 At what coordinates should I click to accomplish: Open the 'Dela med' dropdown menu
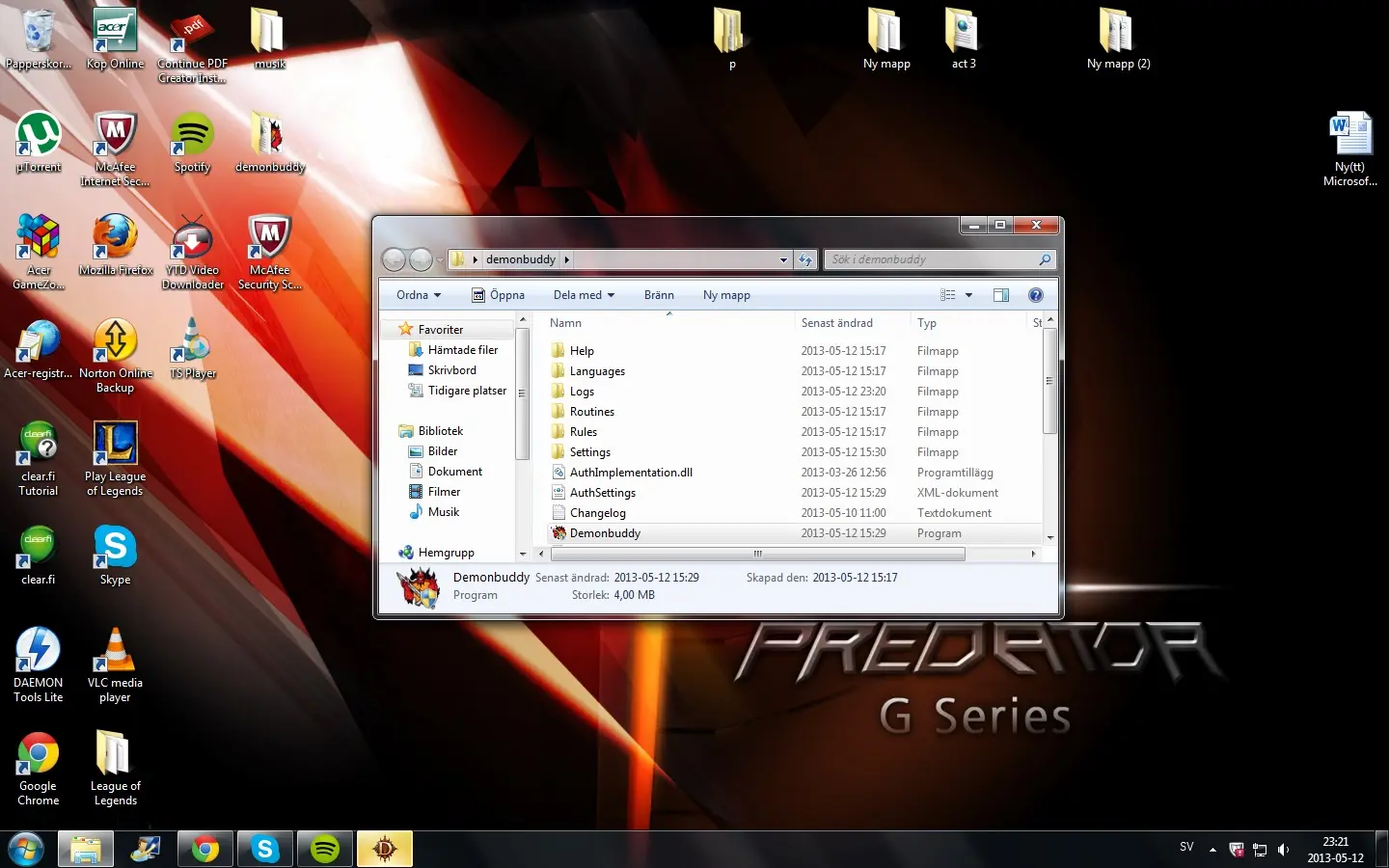coord(584,295)
